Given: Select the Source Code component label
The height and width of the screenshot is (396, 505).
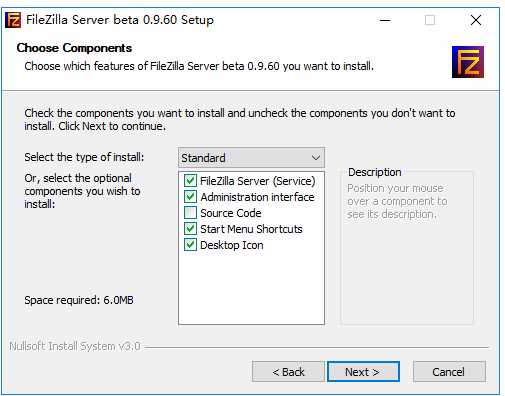Looking at the screenshot, I should pos(231,213).
